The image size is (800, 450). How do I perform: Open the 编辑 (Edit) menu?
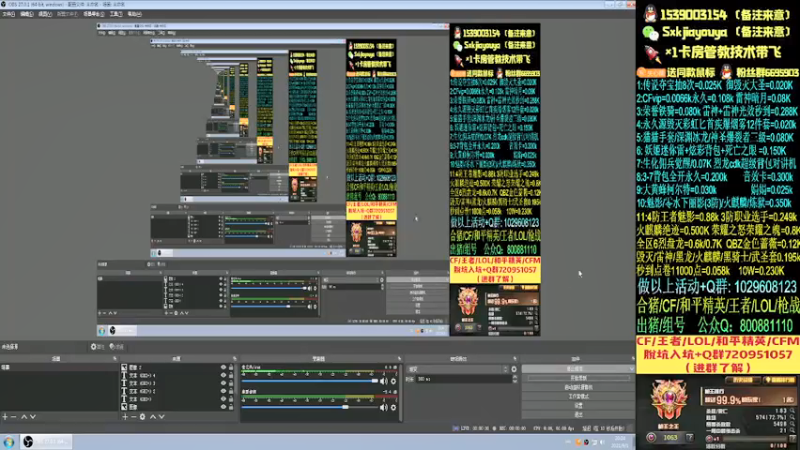27,14
